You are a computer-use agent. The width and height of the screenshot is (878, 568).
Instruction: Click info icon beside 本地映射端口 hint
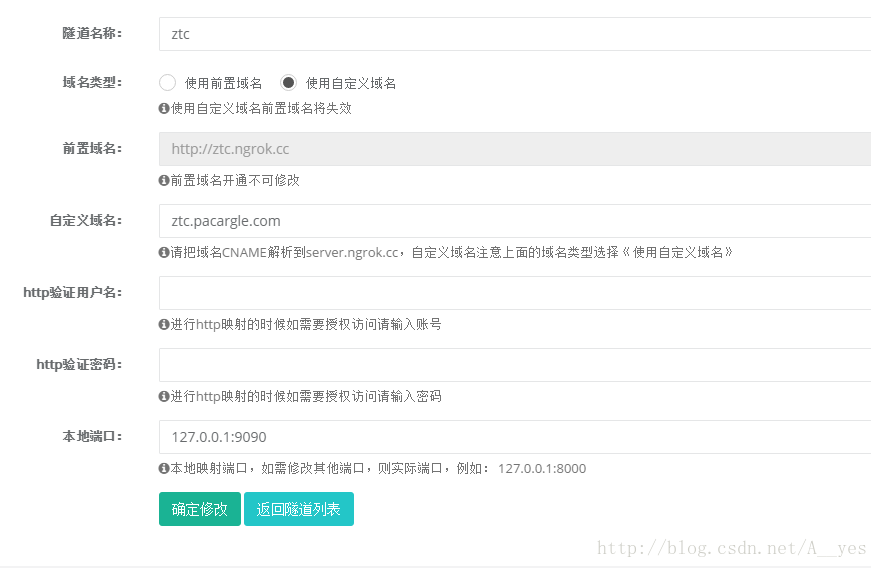(x=164, y=468)
